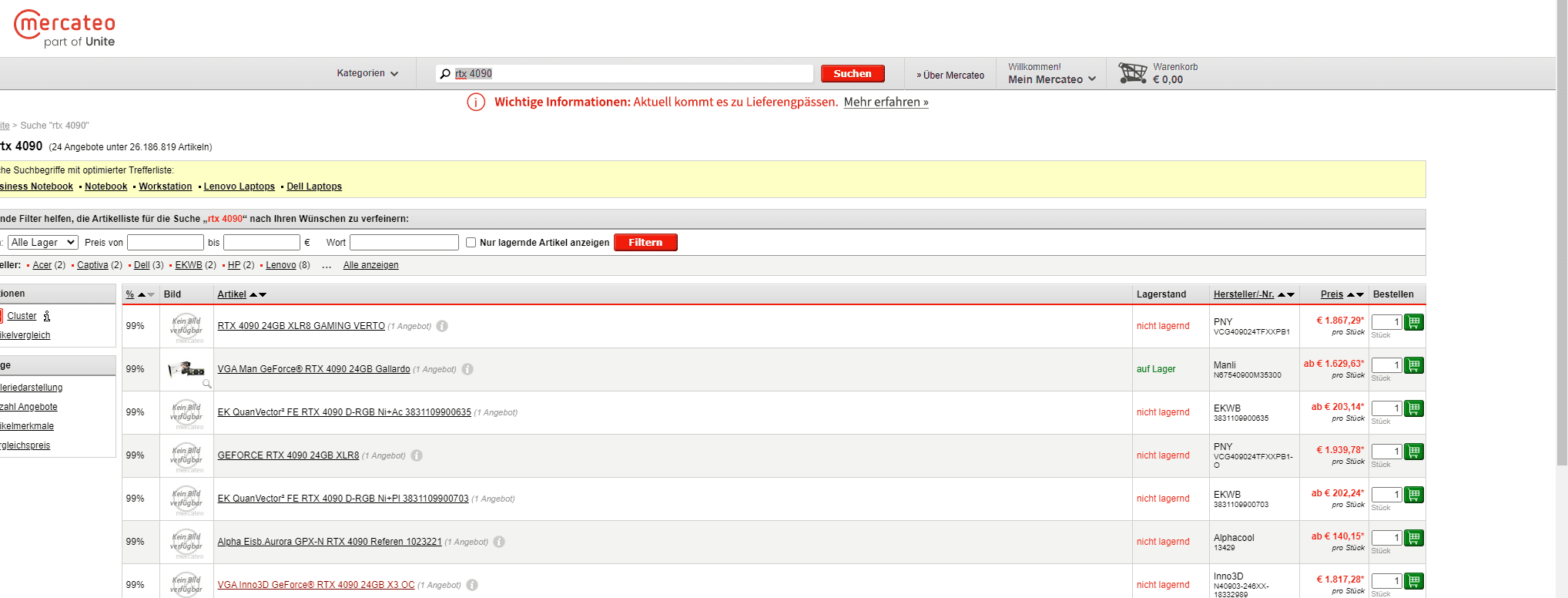
Task: Add EK QuanVector 3831109900703 to cart
Action: pyautogui.click(x=1414, y=495)
